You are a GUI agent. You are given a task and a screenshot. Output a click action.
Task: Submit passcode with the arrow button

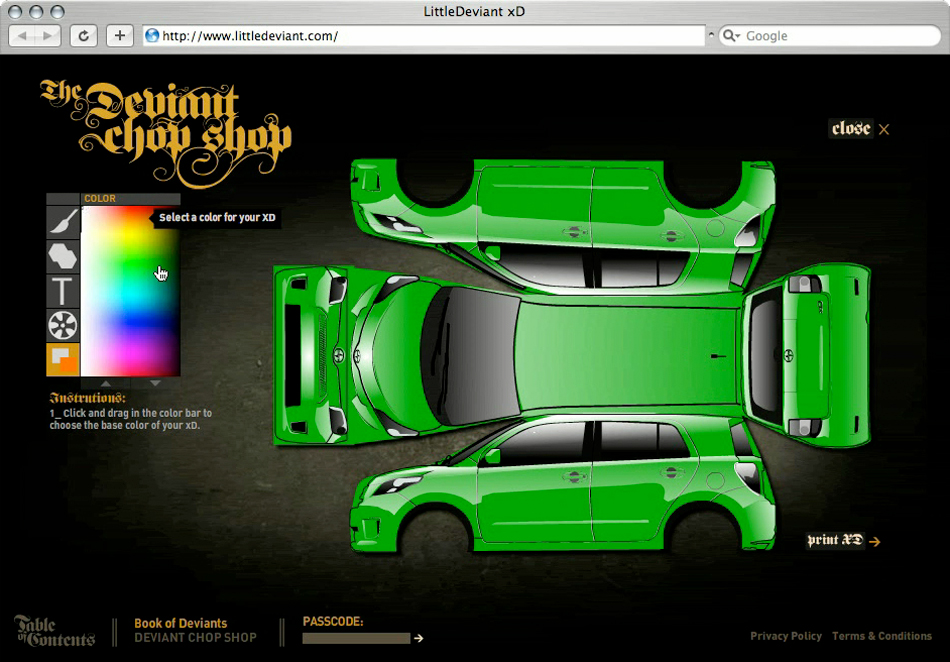pyautogui.click(x=419, y=638)
